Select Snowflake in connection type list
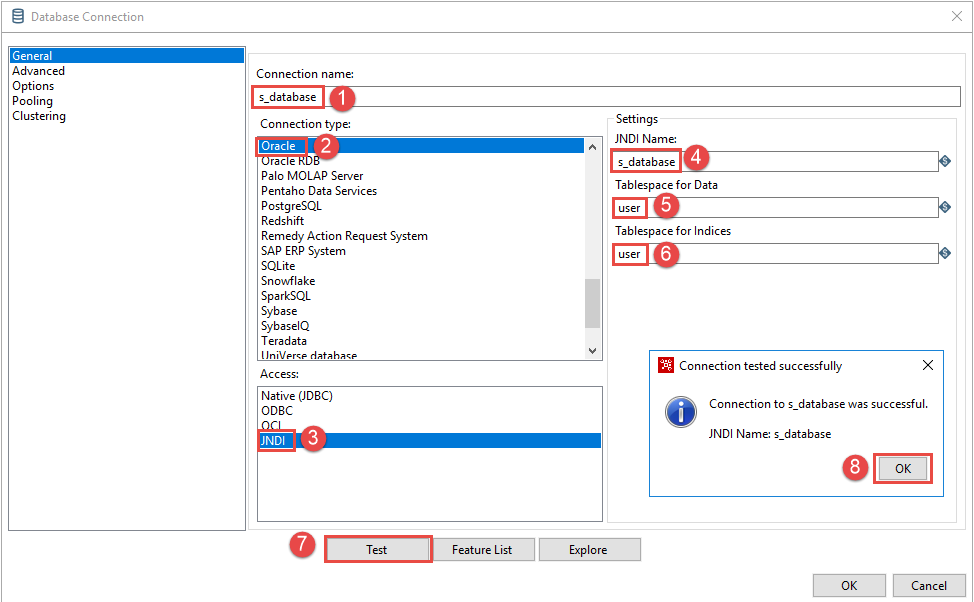 click(x=288, y=281)
